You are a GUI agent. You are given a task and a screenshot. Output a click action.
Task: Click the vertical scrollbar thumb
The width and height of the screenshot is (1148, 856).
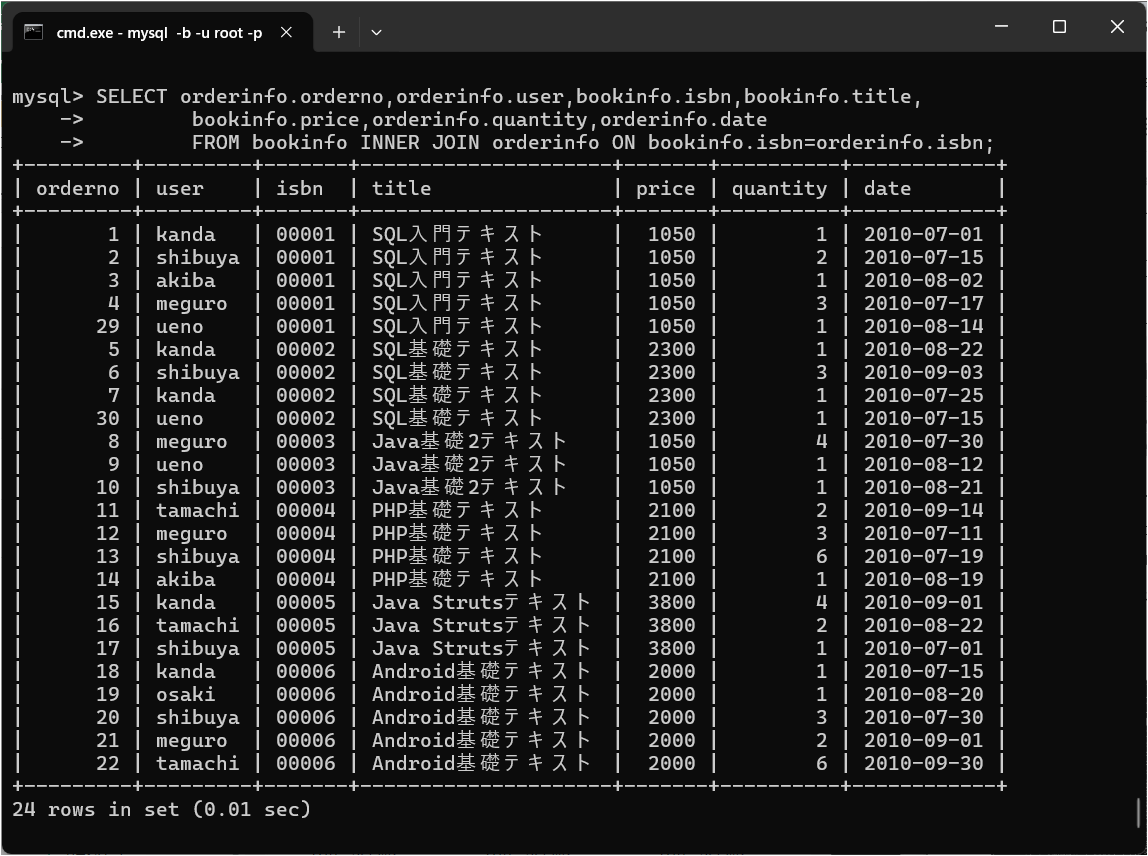(1139, 810)
